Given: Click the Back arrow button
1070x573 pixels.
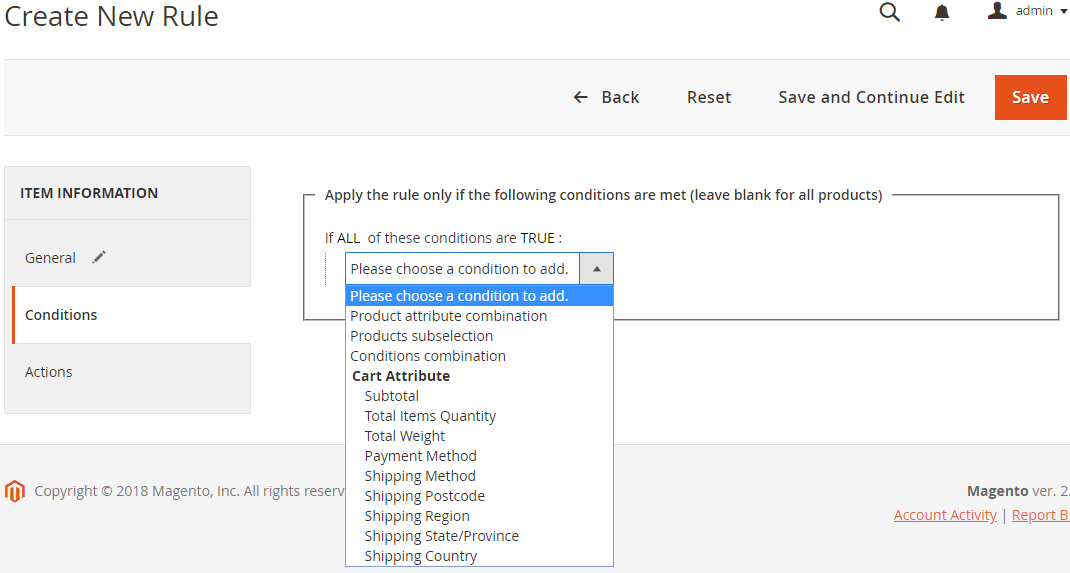Looking at the screenshot, I should 606,97.
